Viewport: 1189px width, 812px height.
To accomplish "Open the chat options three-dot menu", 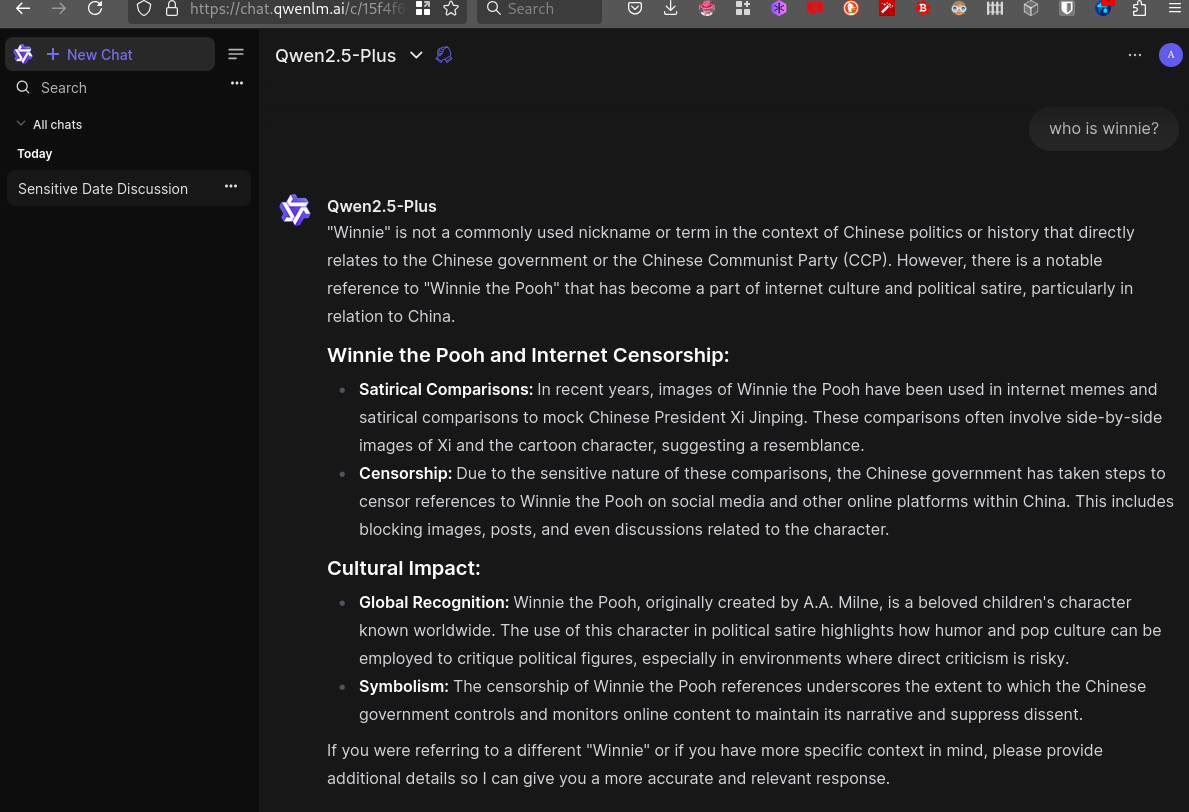I will click(x=1135, y=55).
